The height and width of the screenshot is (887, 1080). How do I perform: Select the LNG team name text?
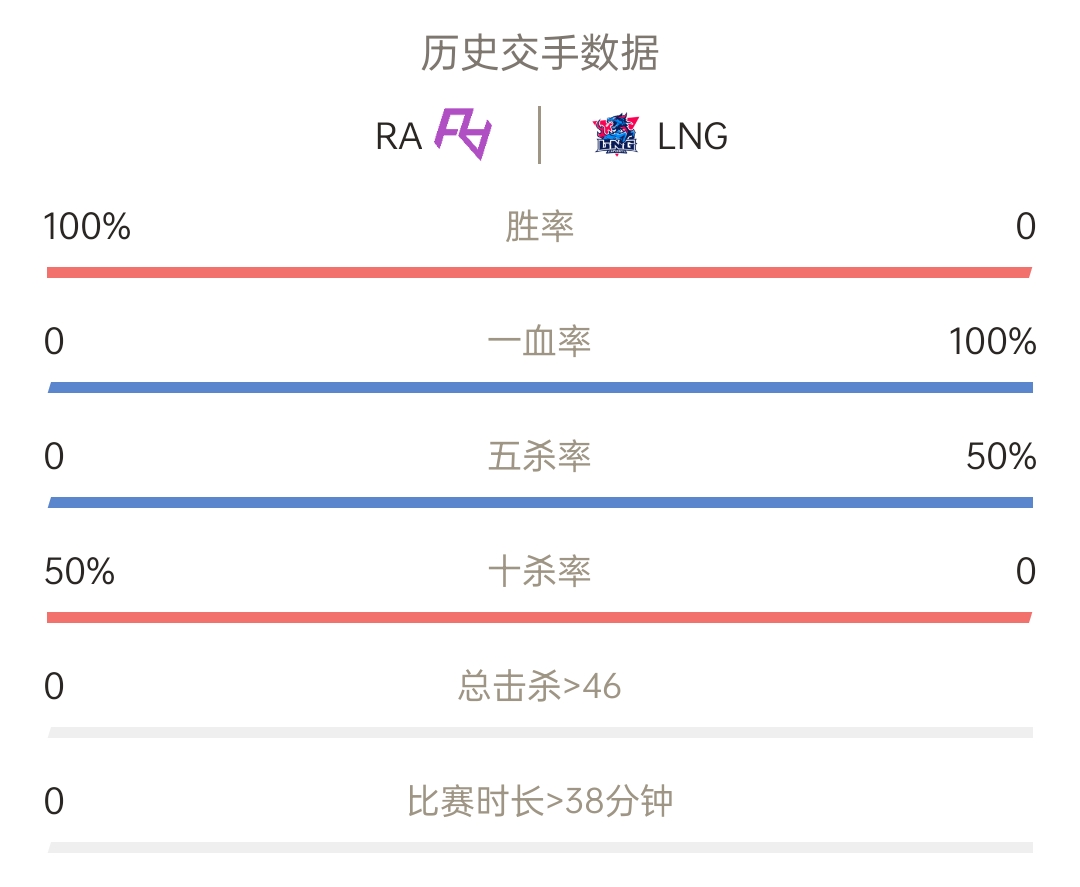692,136
